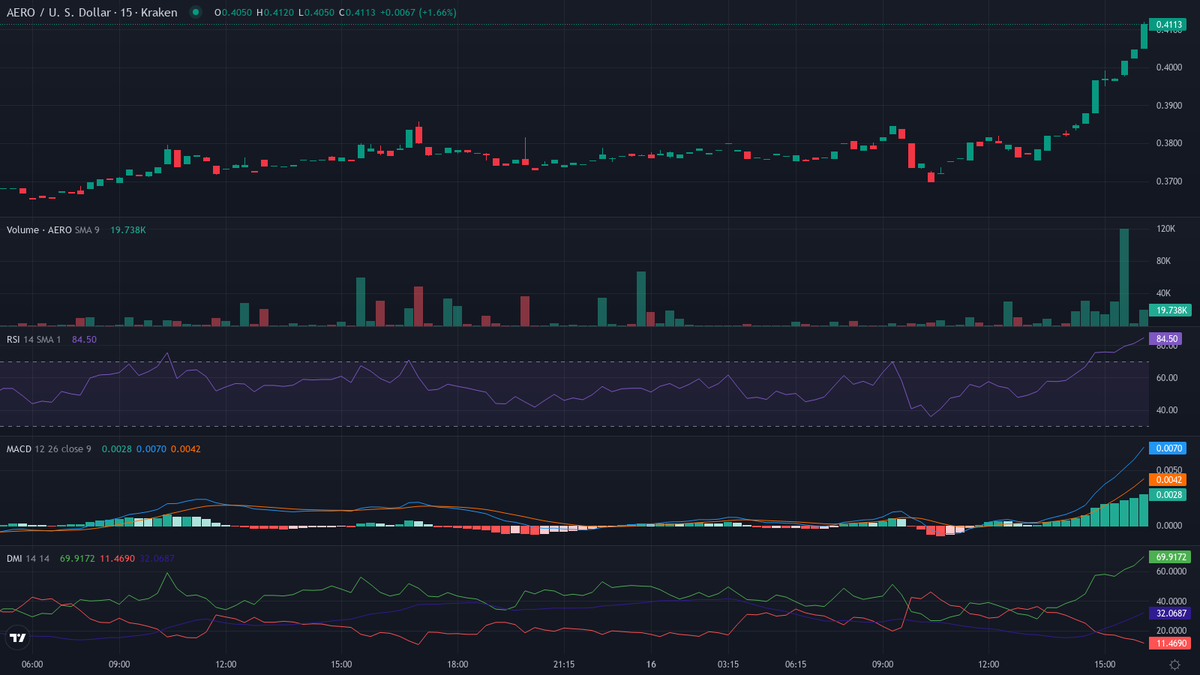The width and height of the screenshot is (1200, 675).
Task: Click the 0.3700 price axis label
Action: click(1169, 181)
